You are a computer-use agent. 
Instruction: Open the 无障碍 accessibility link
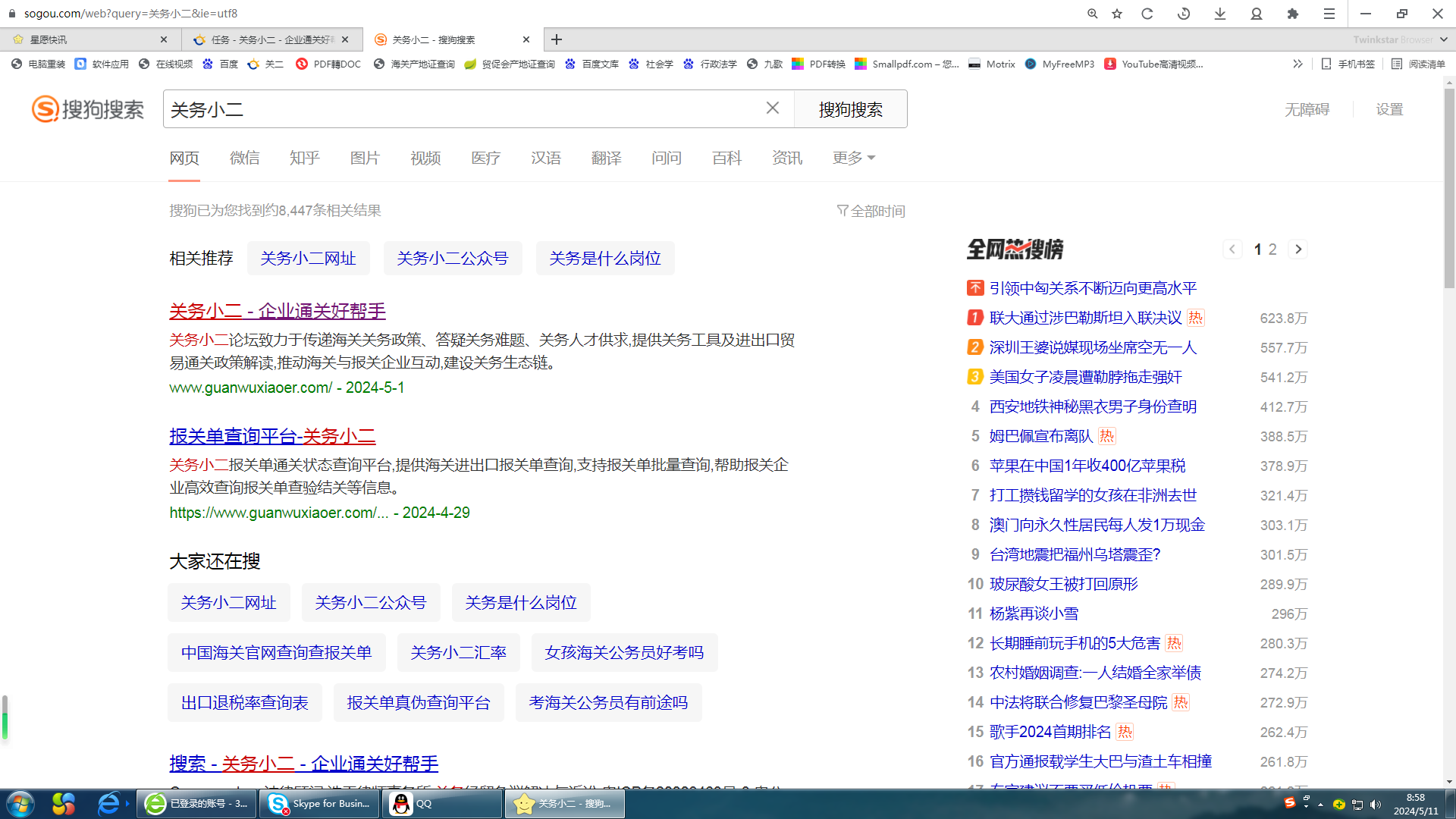click(1307, 110)
